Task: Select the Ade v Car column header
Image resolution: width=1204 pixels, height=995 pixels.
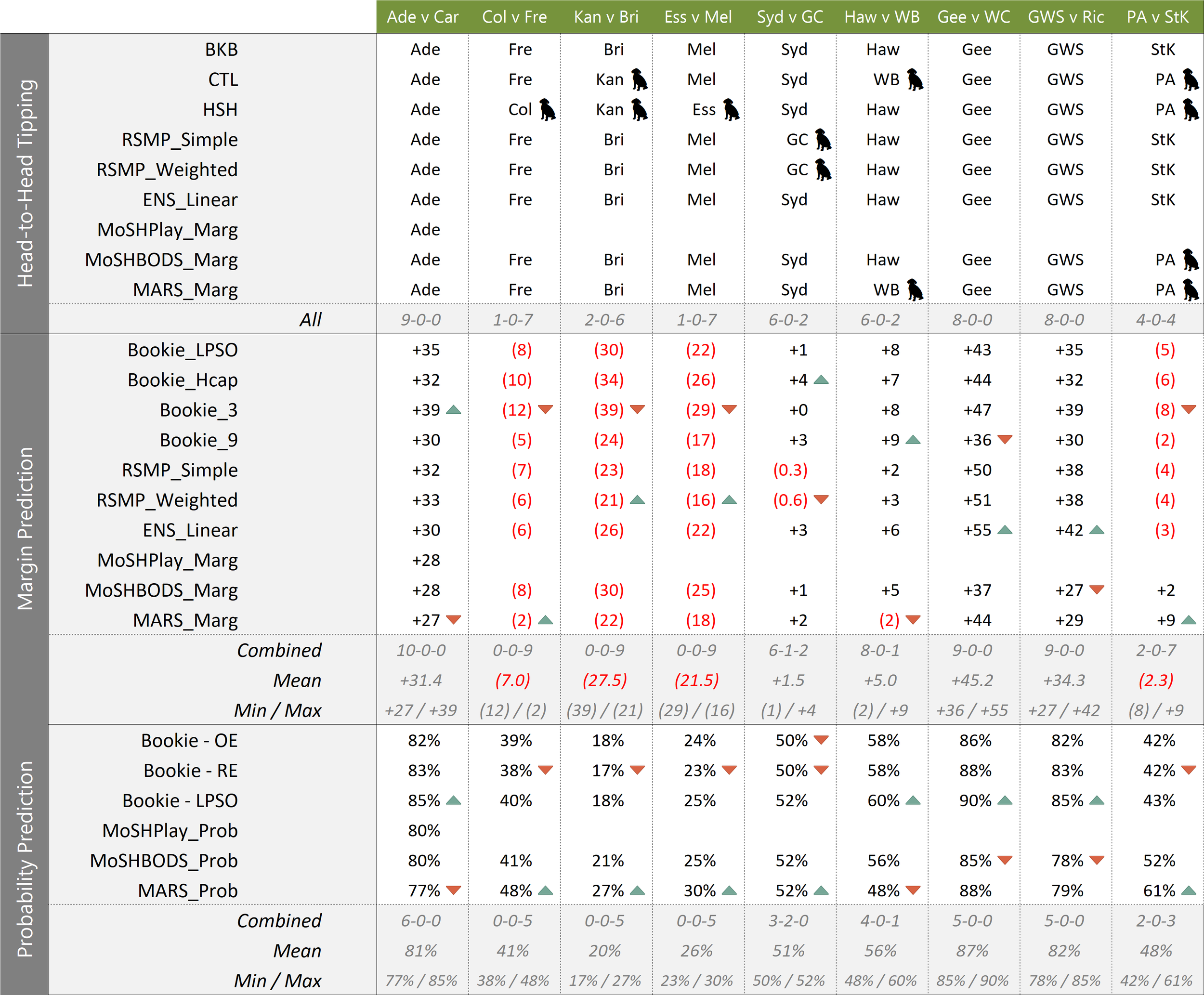Action: 422,17
